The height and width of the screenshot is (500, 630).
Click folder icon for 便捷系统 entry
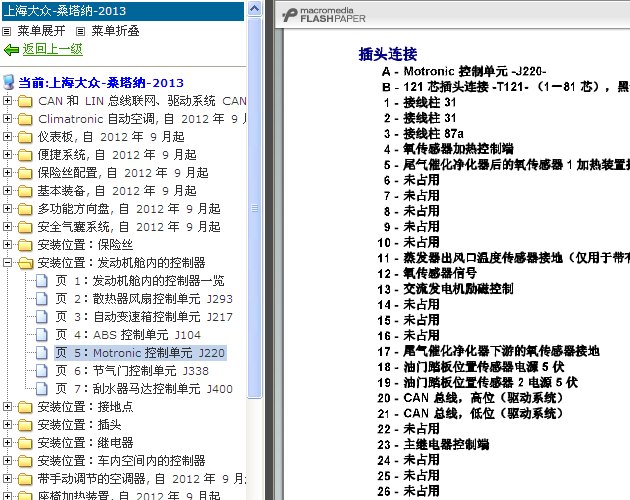[x=25, y=155]
